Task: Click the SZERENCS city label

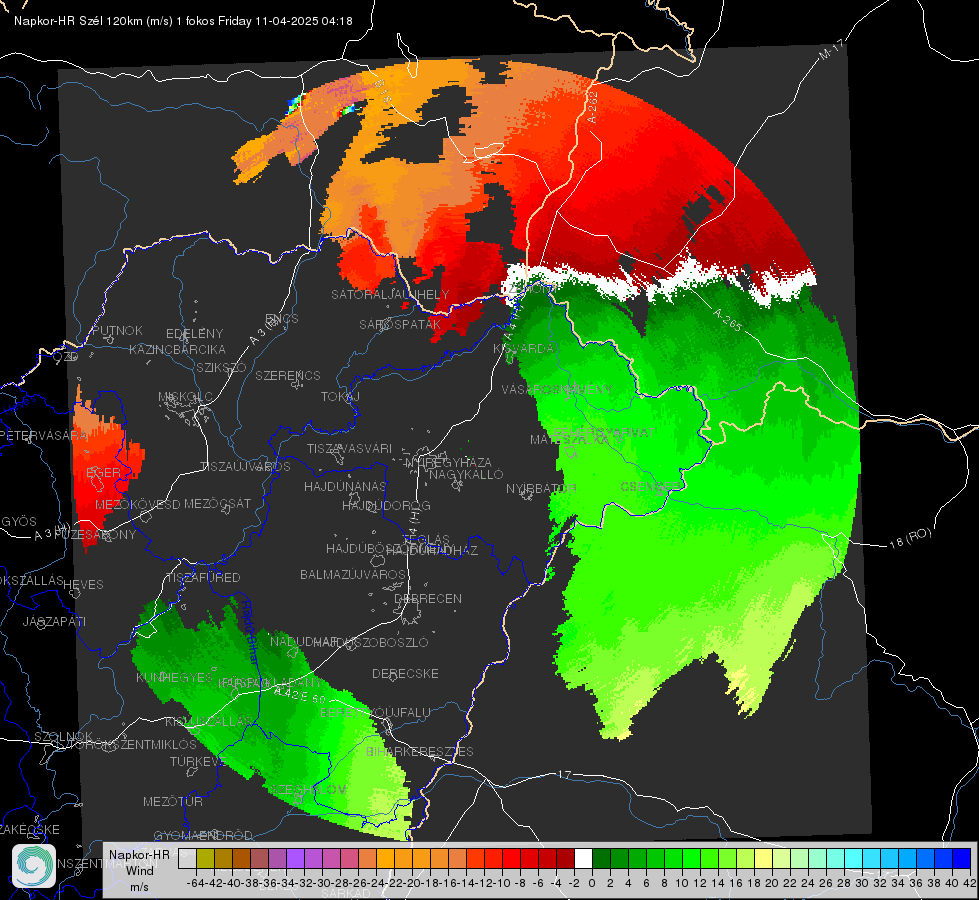Action: [288, 375]
